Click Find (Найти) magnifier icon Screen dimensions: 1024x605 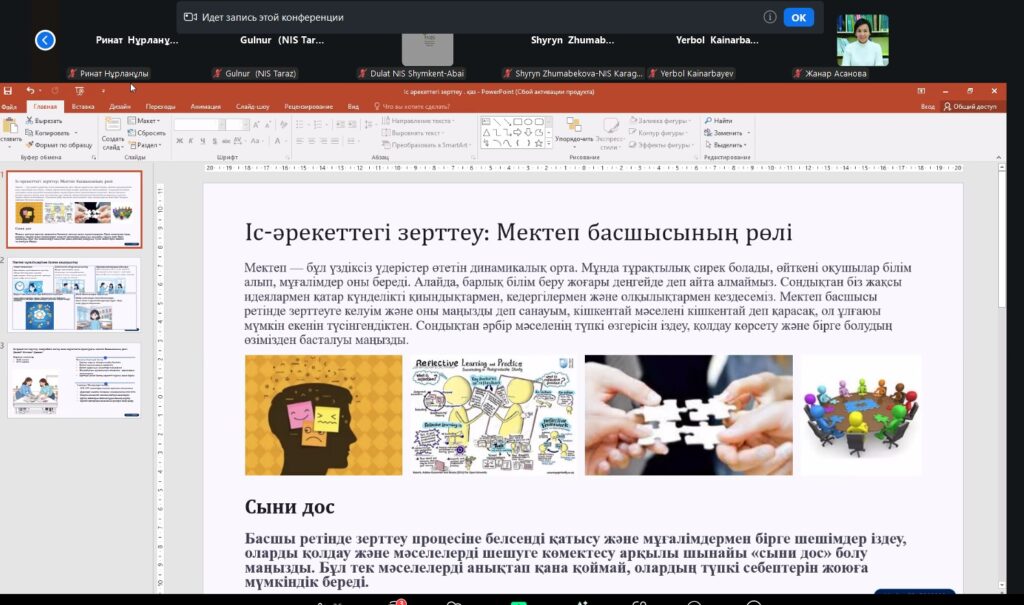pos(709,121)
